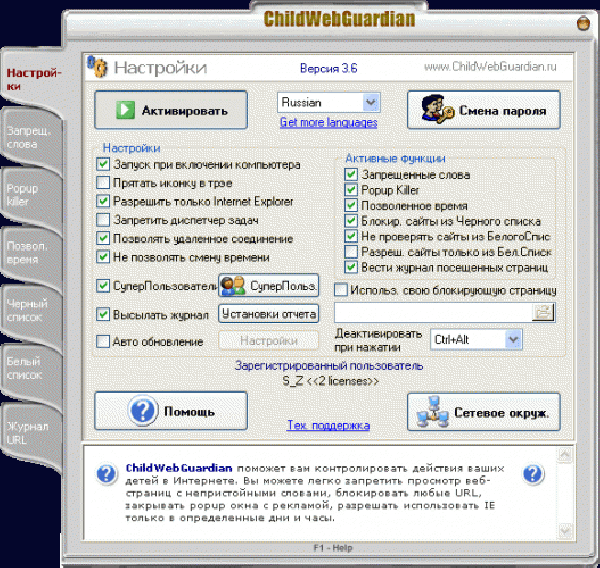Open the Тех. поддержка link
Image resolution: width=600 pixels, height=568 pixels.
pyautogui.click(x=328, y=425)
